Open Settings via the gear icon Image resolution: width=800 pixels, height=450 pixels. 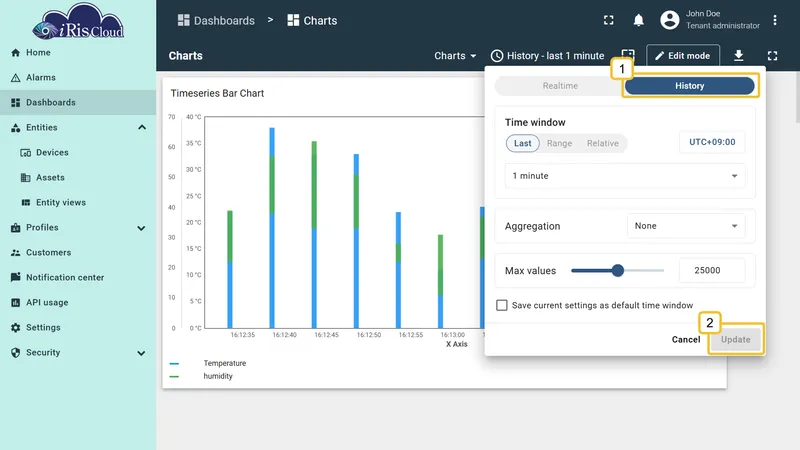coord(15,328)
